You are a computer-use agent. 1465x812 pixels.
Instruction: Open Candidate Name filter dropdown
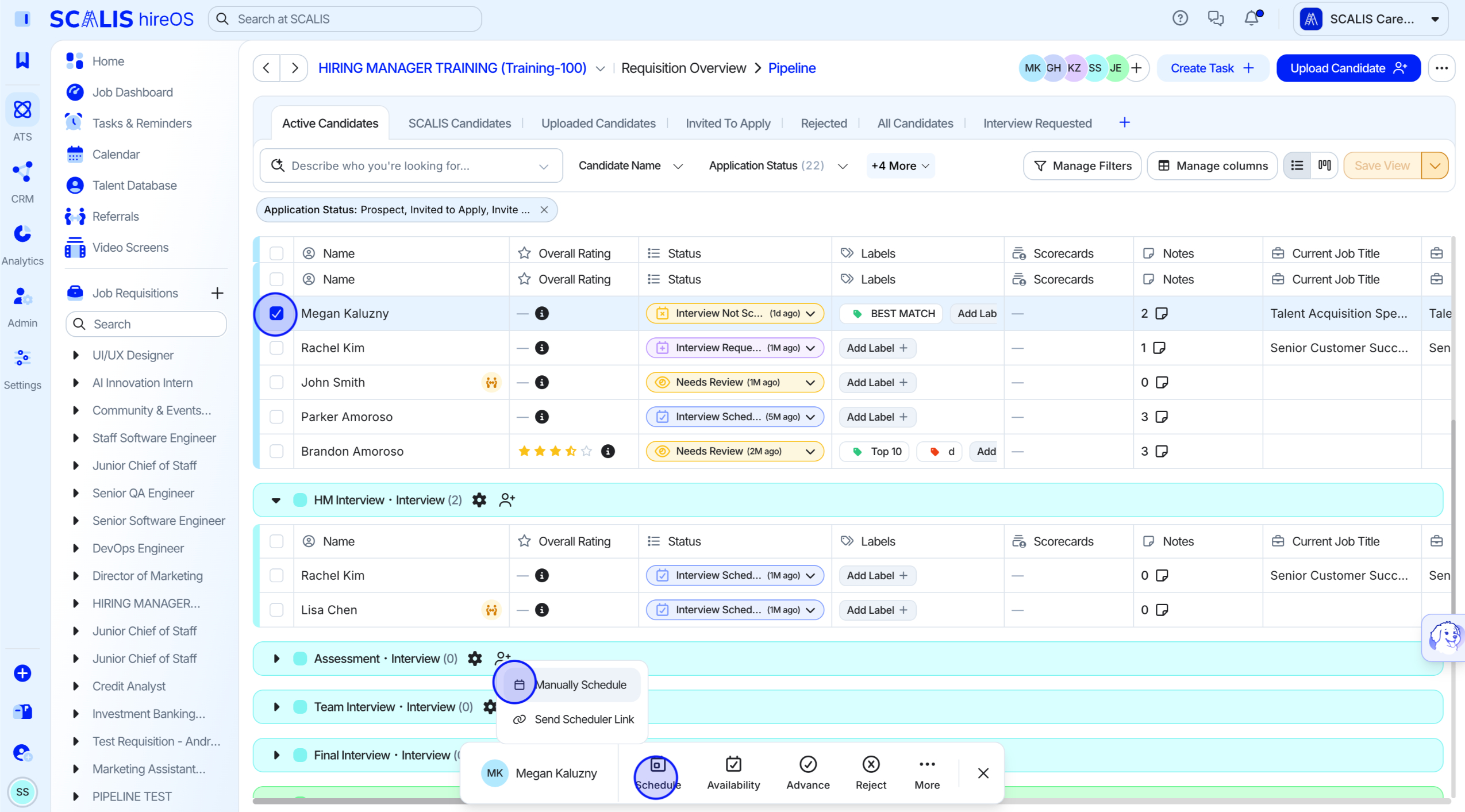pos(630,166)
